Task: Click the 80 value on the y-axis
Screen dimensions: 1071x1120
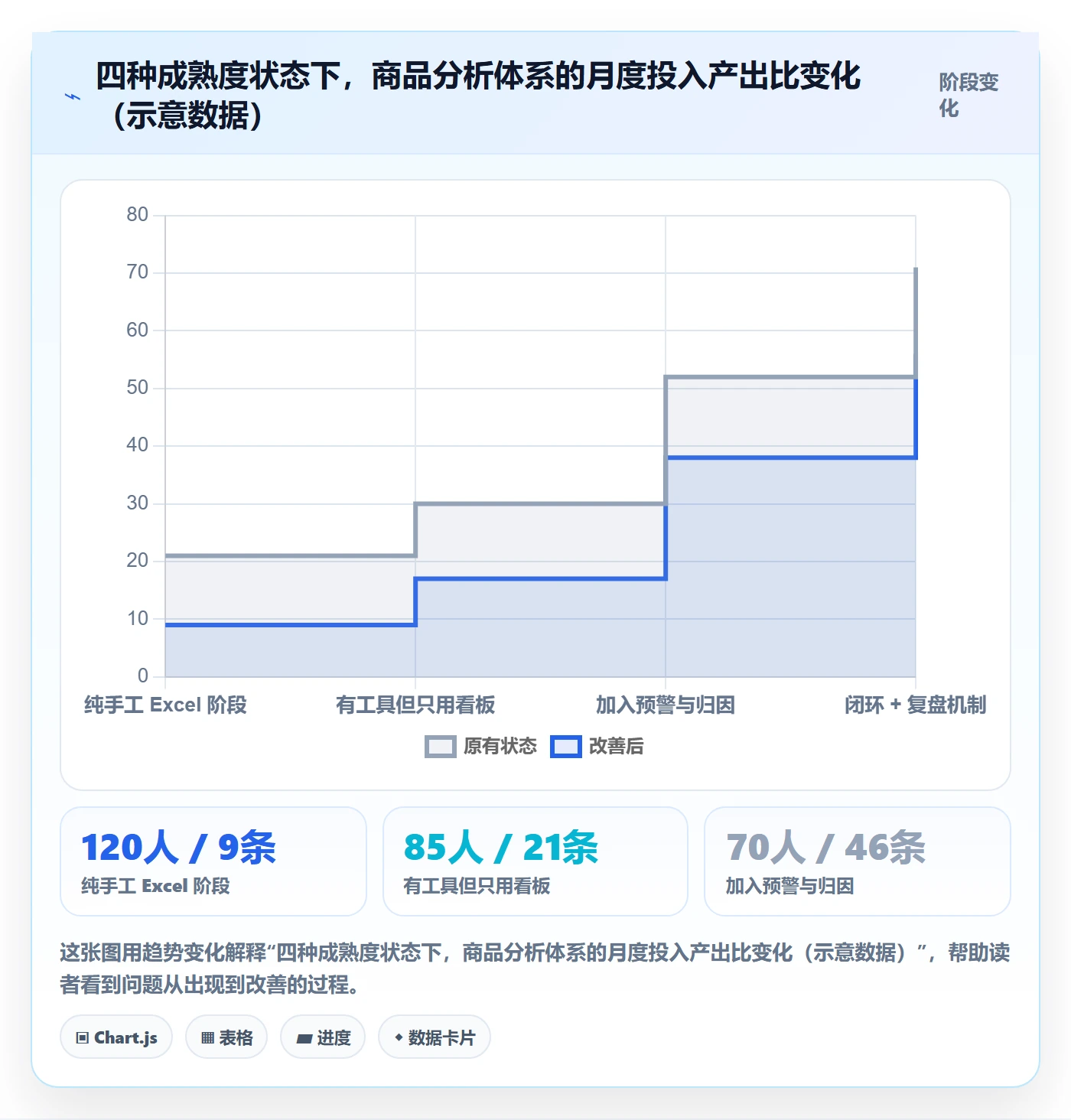Action: pos(138,214)
